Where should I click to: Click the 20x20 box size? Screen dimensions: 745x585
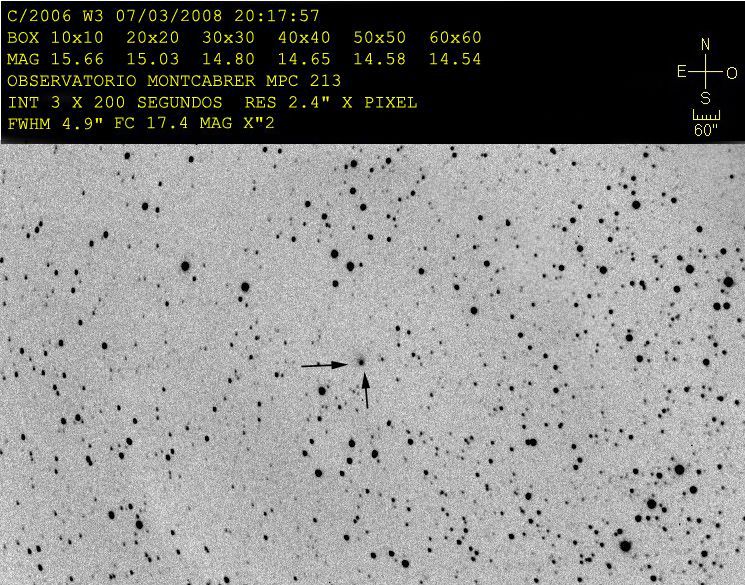(153, 38)
